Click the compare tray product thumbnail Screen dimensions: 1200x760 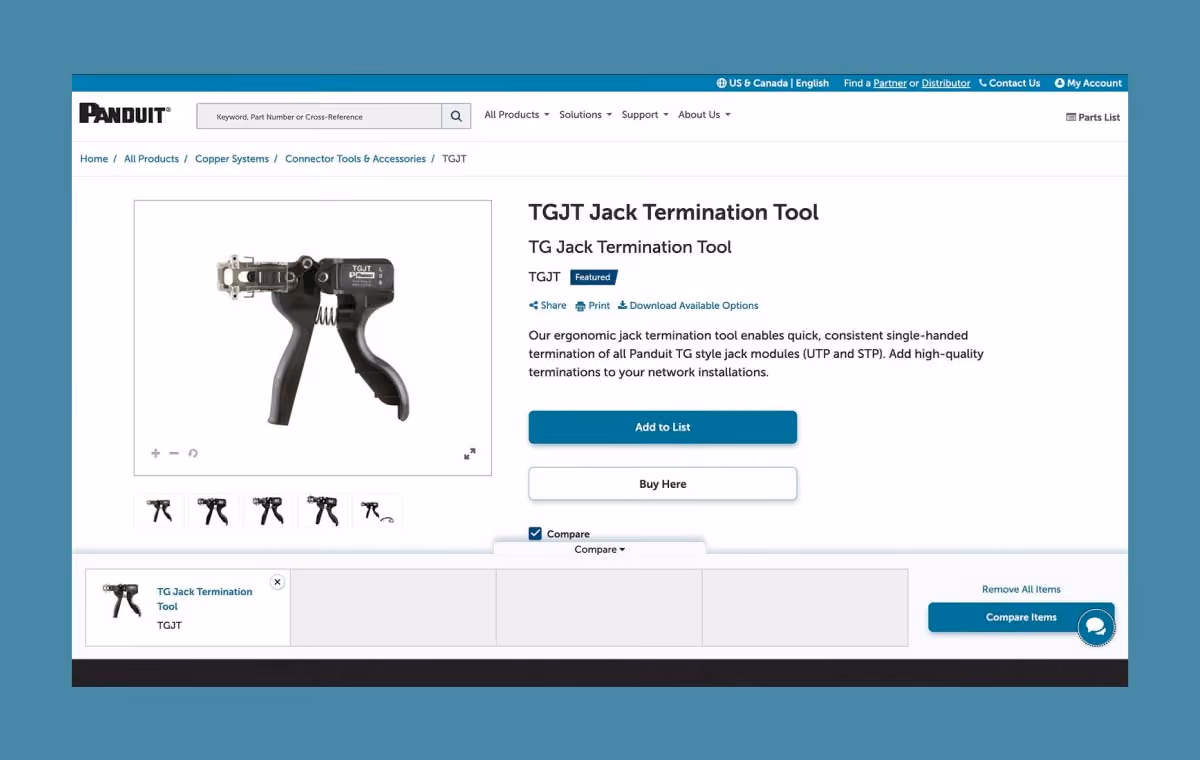coord(122,600)
